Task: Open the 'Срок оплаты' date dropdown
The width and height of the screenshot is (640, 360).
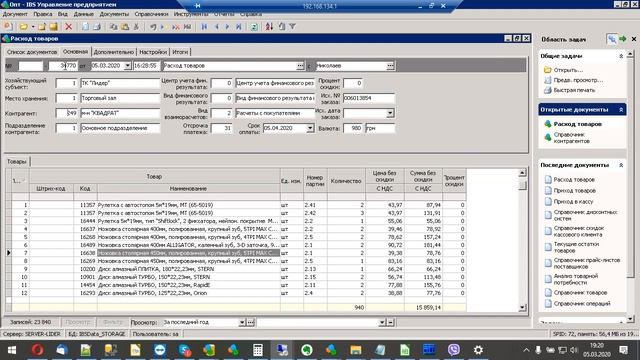Action: pyautogui.click(x=310, y=128)
